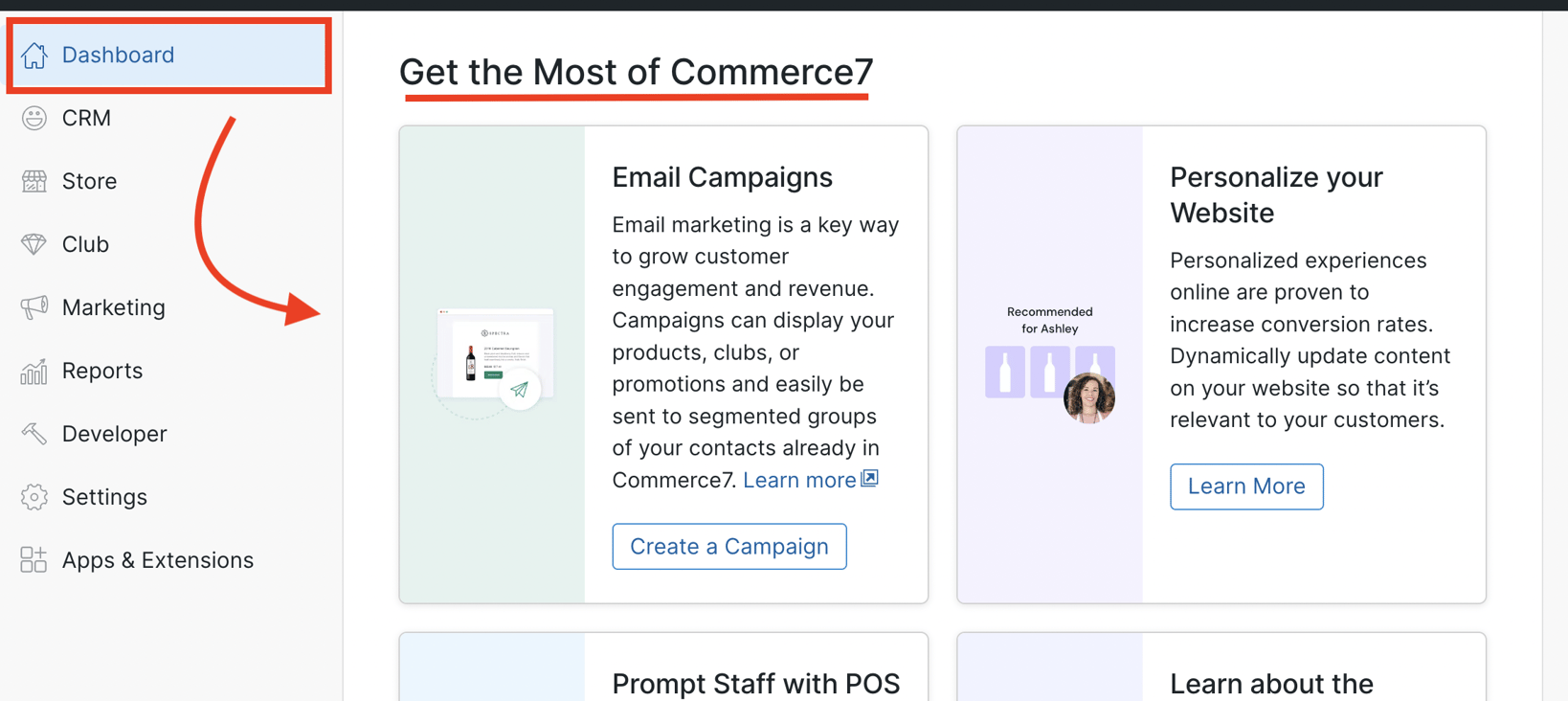The image size is (1568, 701).
Task: Click Learn More under Personalize your Website
Action: (1246, 486)
